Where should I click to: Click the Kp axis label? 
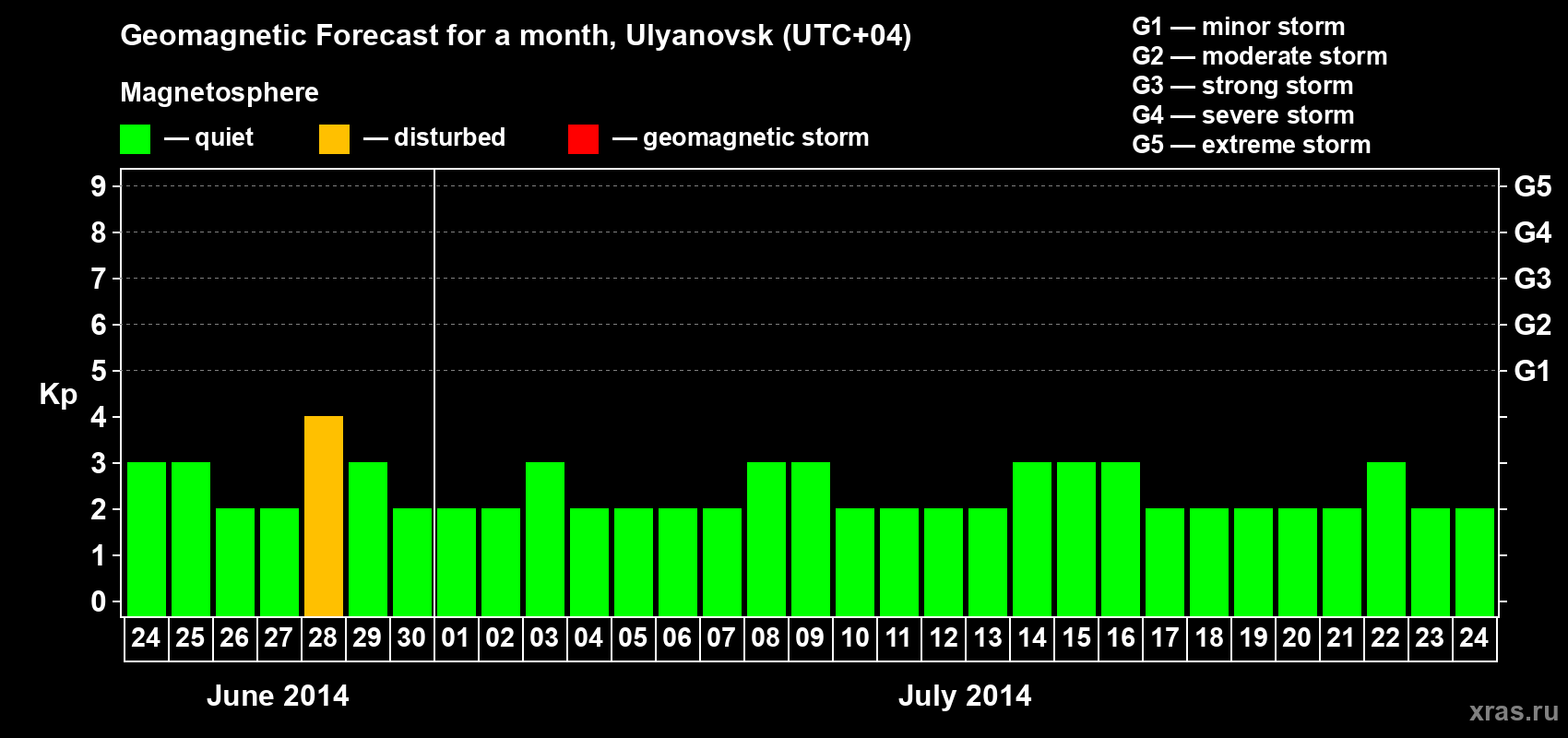[x=58, y=395]
